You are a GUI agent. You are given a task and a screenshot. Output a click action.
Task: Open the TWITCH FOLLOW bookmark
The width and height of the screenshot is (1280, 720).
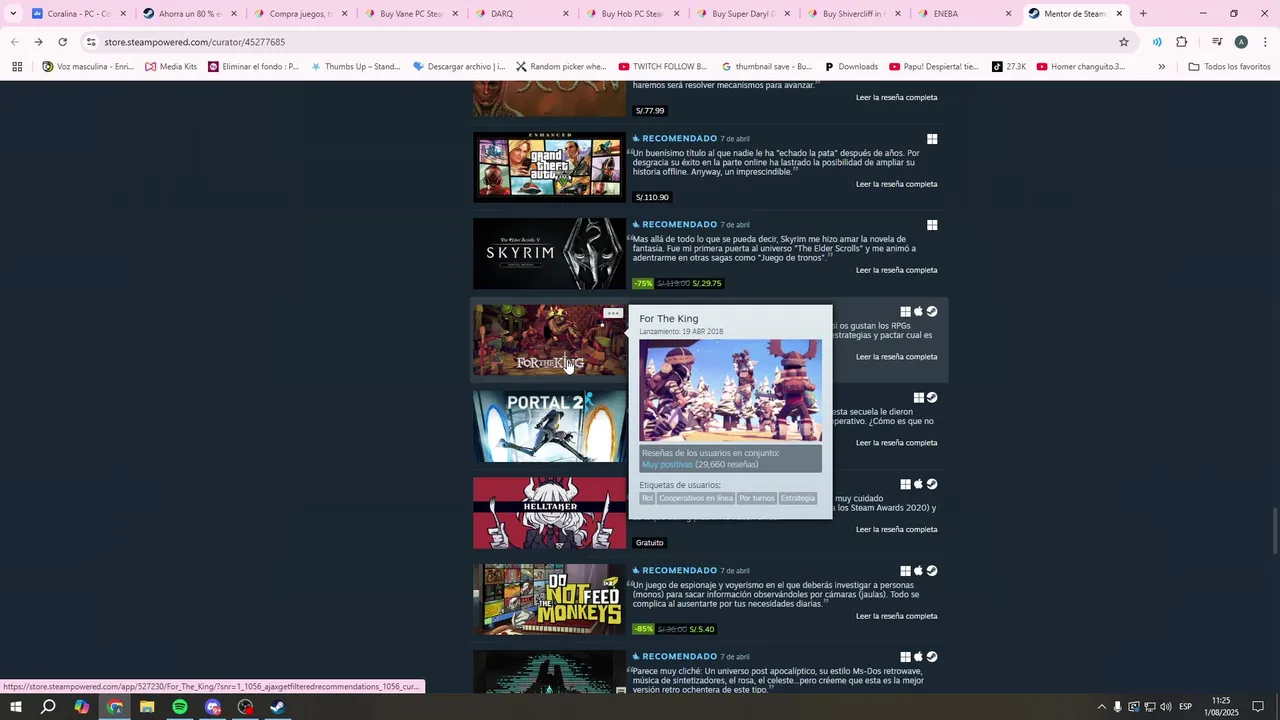pyautogui.click(x=663, y=67)
